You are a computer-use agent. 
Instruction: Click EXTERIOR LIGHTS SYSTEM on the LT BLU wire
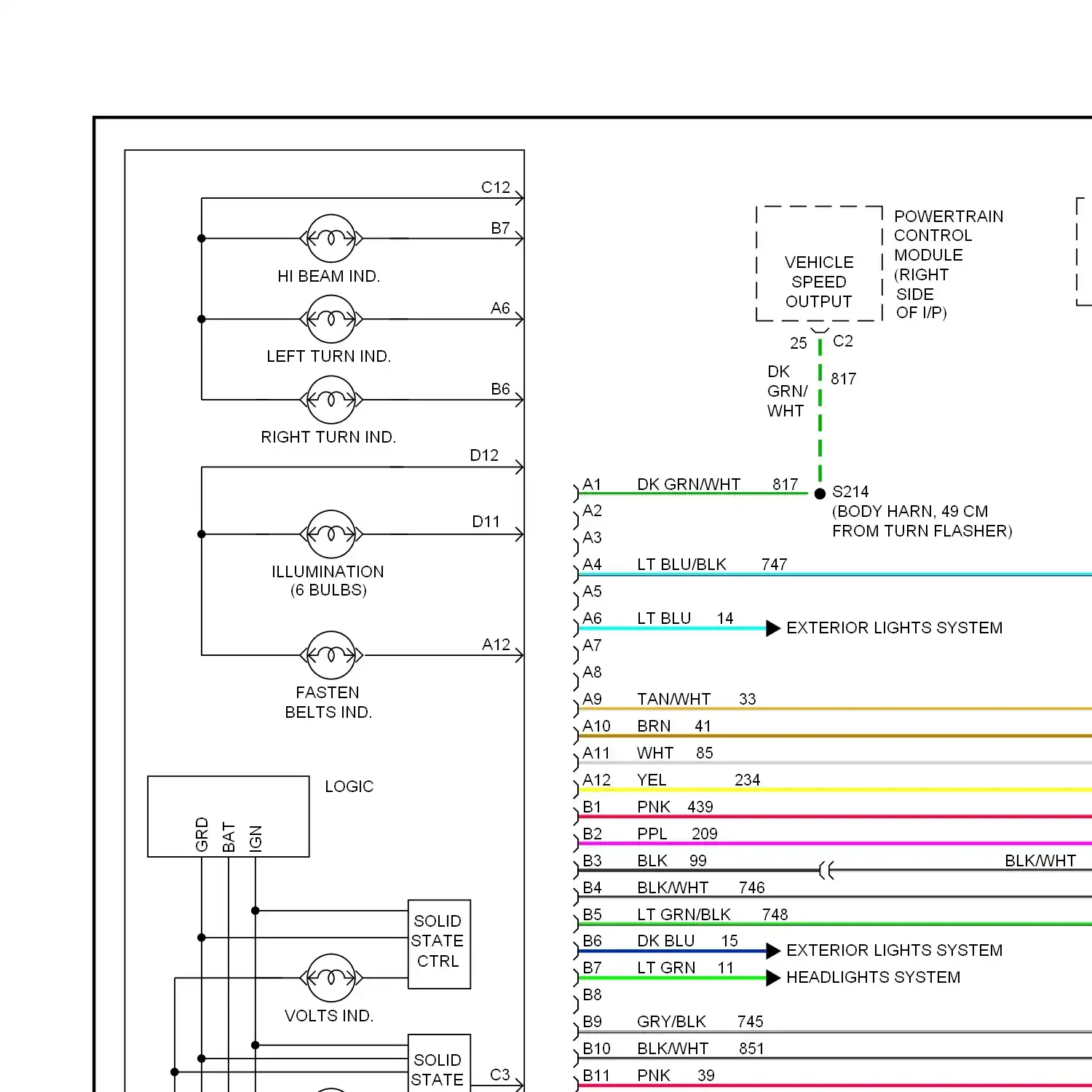click(x=895, y=628)
